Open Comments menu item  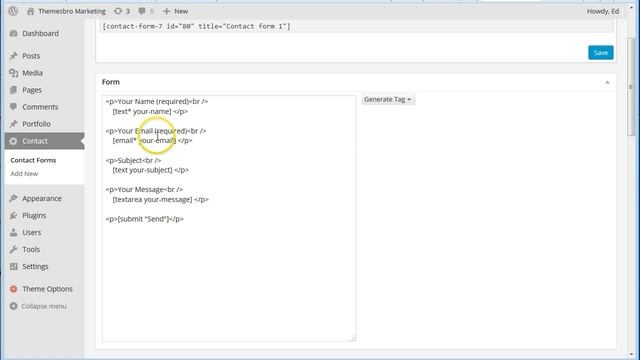pos(40,107)
